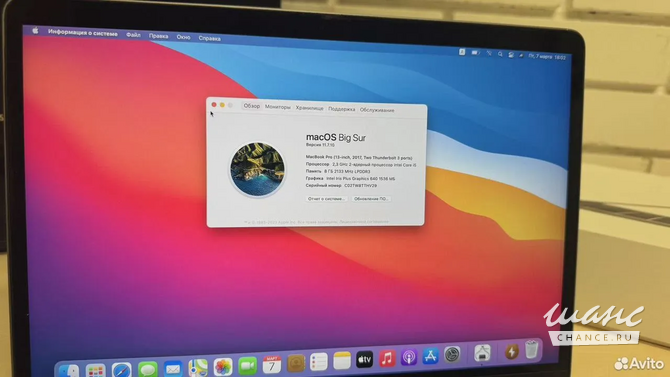This screenshot has width=670, height=377.
Task: Click the Память 8 ГБ line
Action: coord(338,171)
